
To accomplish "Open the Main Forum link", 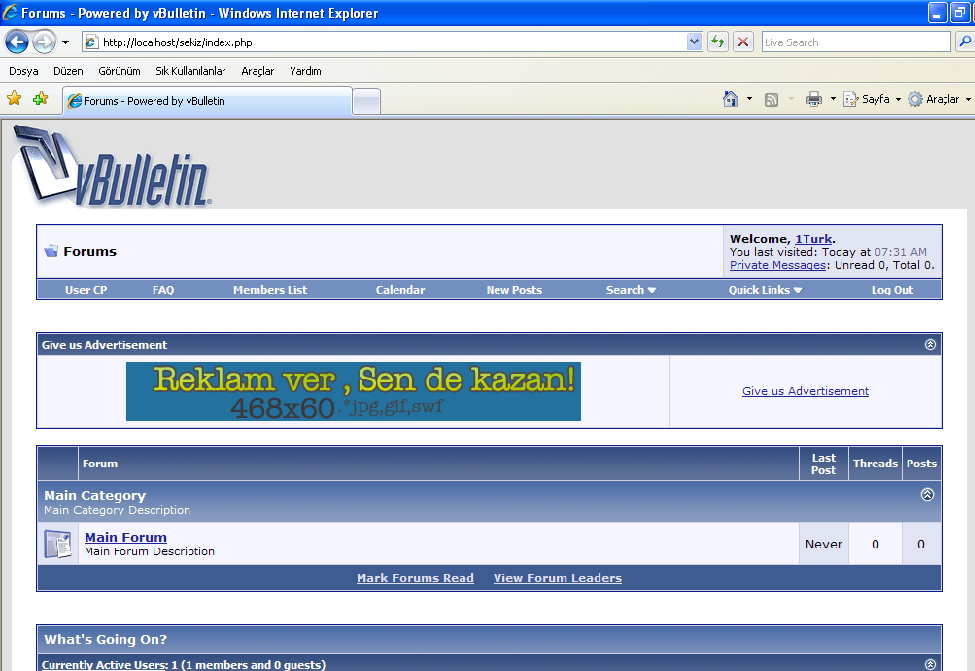I will coord(126,537).
